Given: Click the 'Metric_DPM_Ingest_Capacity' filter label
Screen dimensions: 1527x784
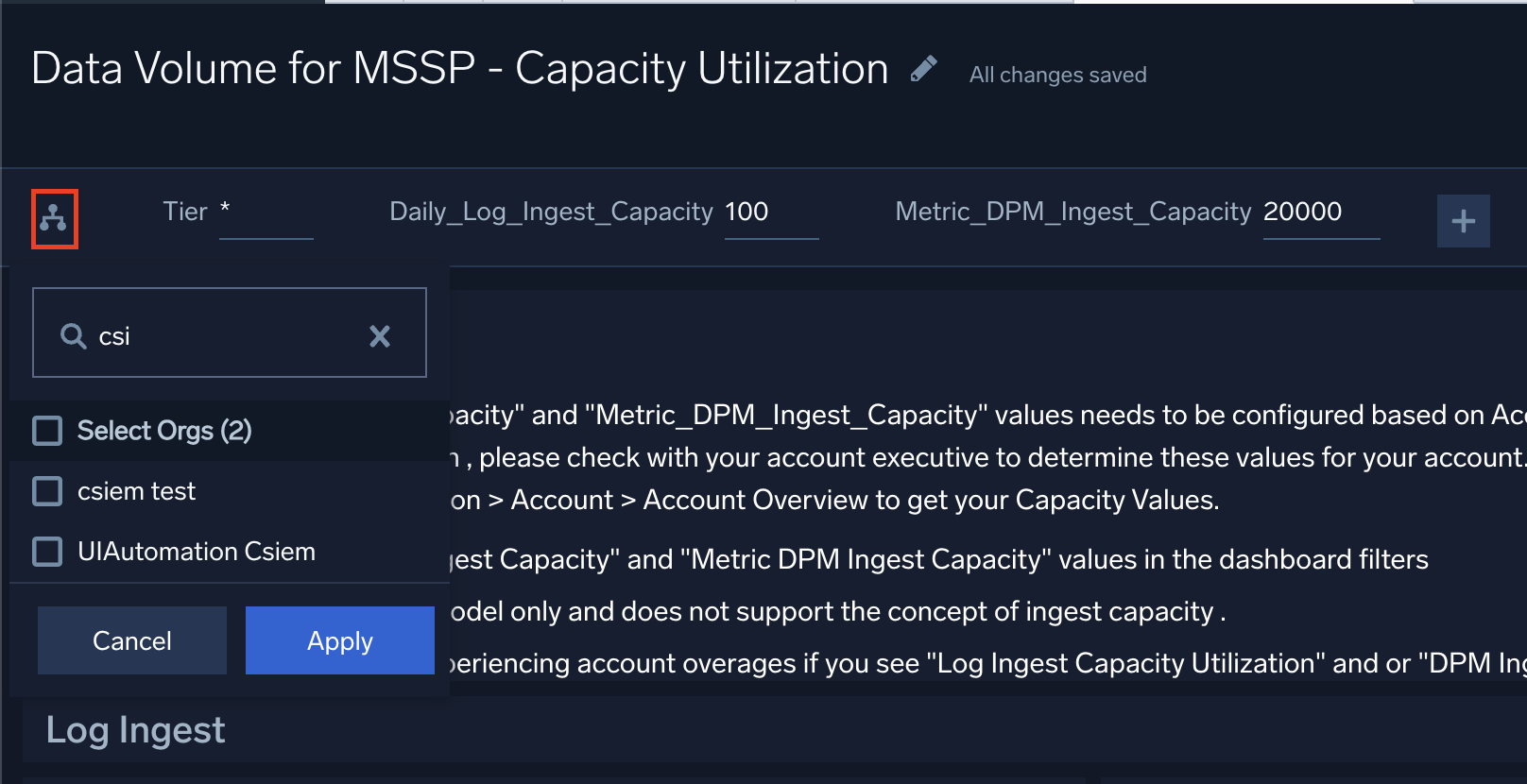Looking at the screenshot, I should (1072, 212).
